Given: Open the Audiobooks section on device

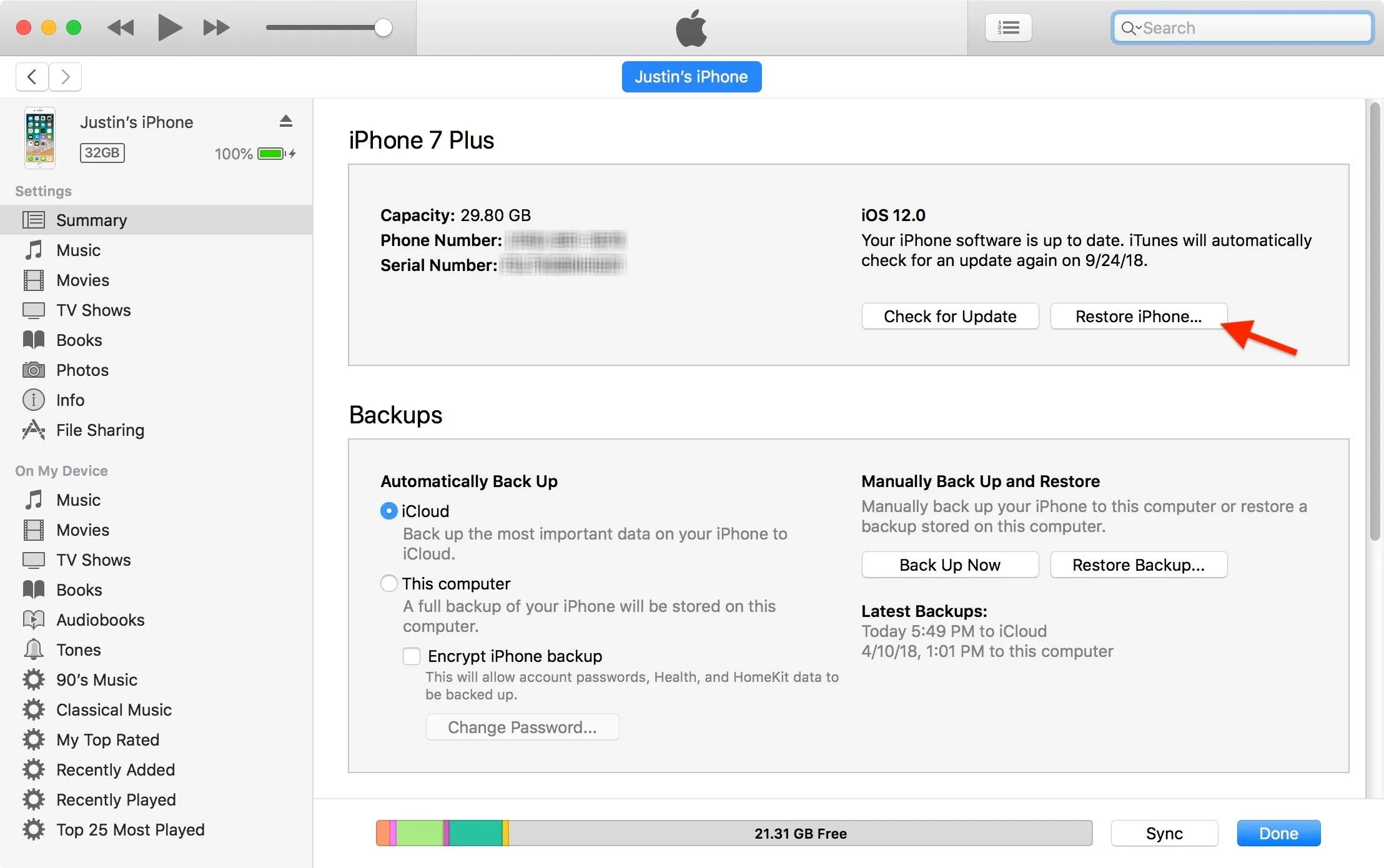Looking at the screenshot, I should (x=100, y=620).
